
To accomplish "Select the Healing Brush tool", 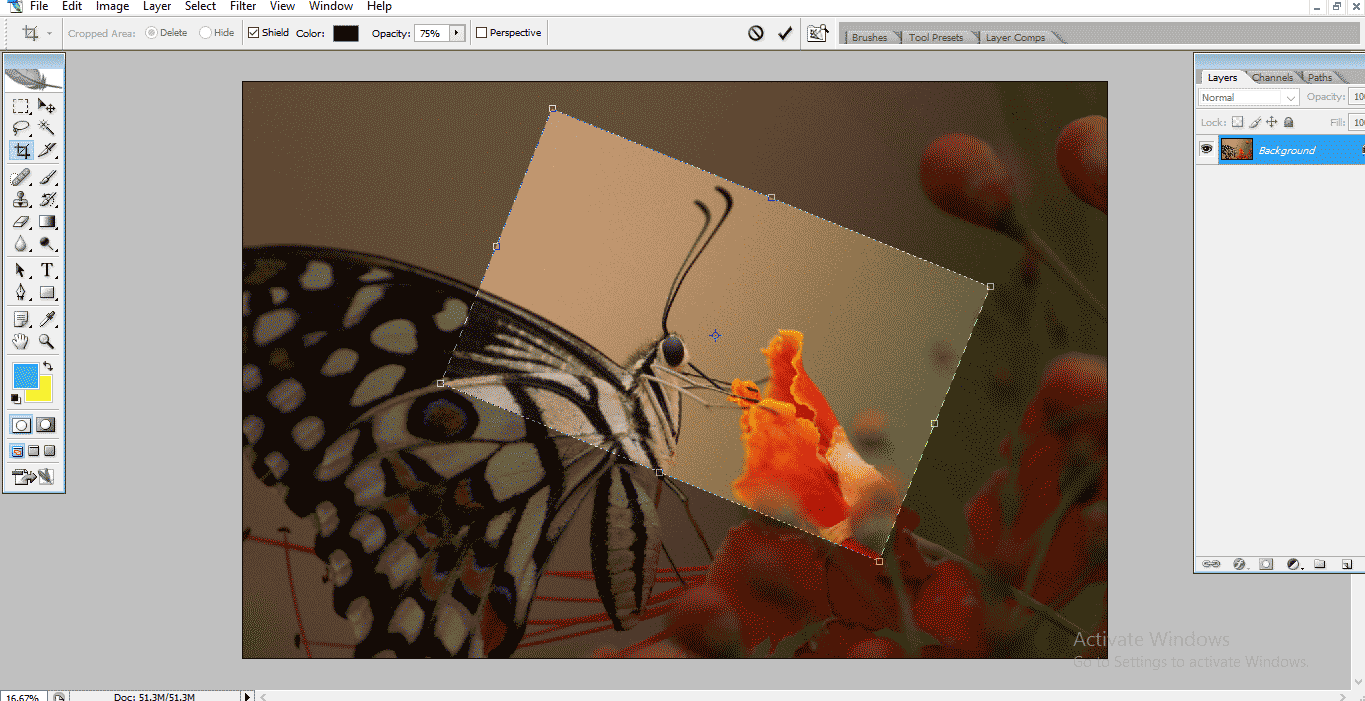I will point(20,178).
